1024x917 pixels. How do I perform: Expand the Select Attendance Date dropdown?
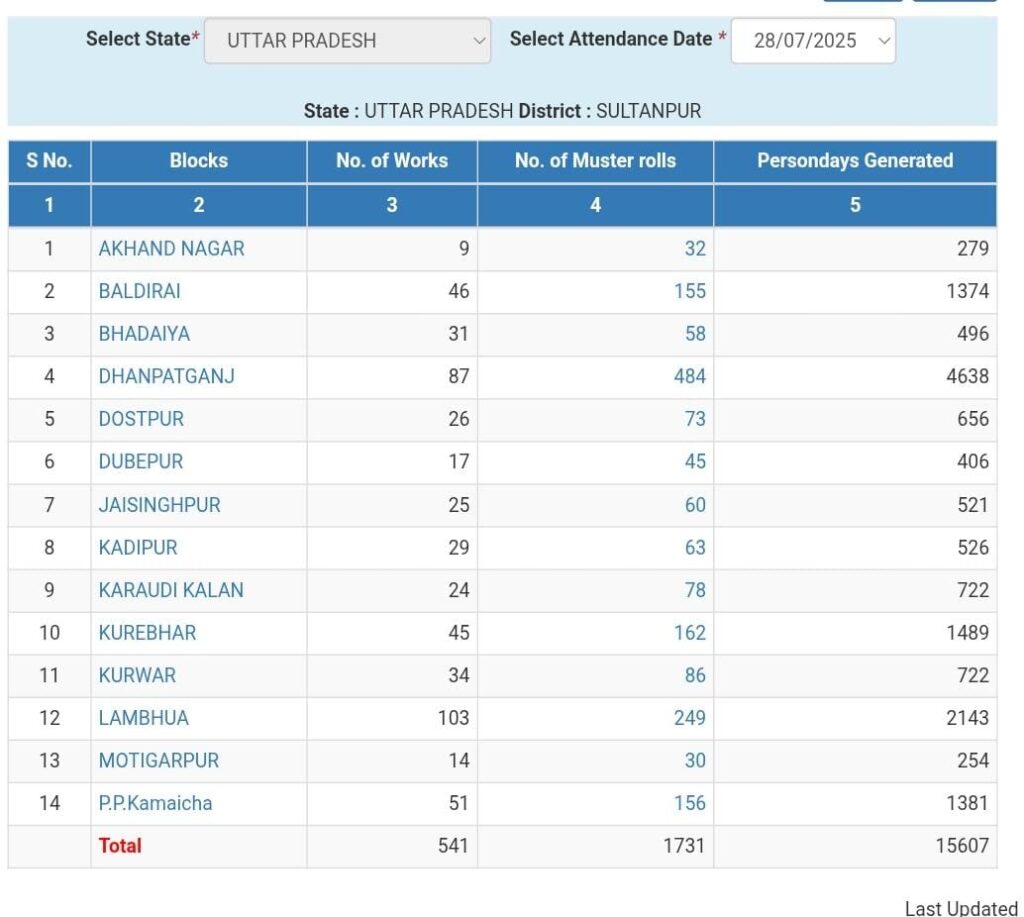coord(813,41)
